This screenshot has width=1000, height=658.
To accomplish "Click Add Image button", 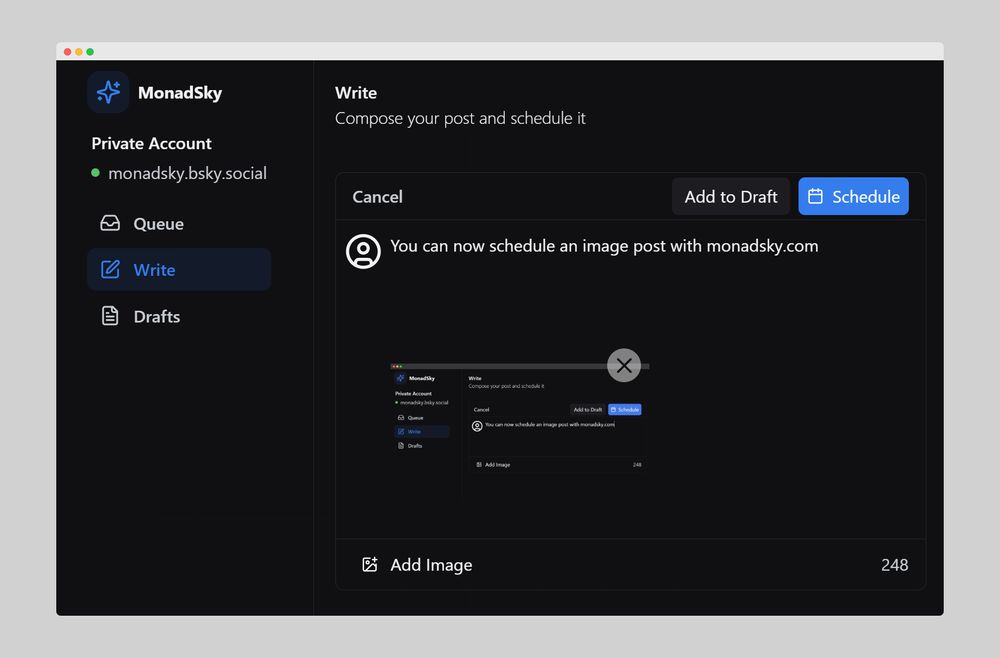I will [417, 565].
